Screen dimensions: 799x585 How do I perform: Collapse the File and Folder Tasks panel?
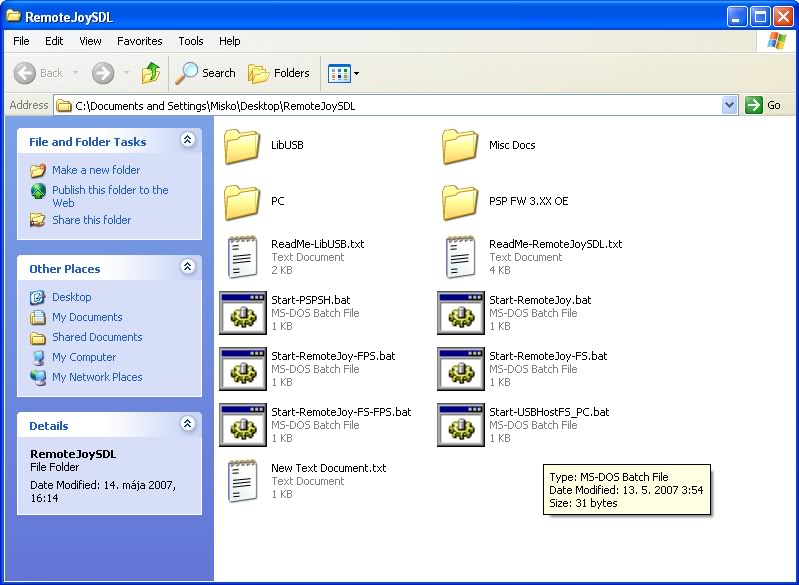[187, 141]
